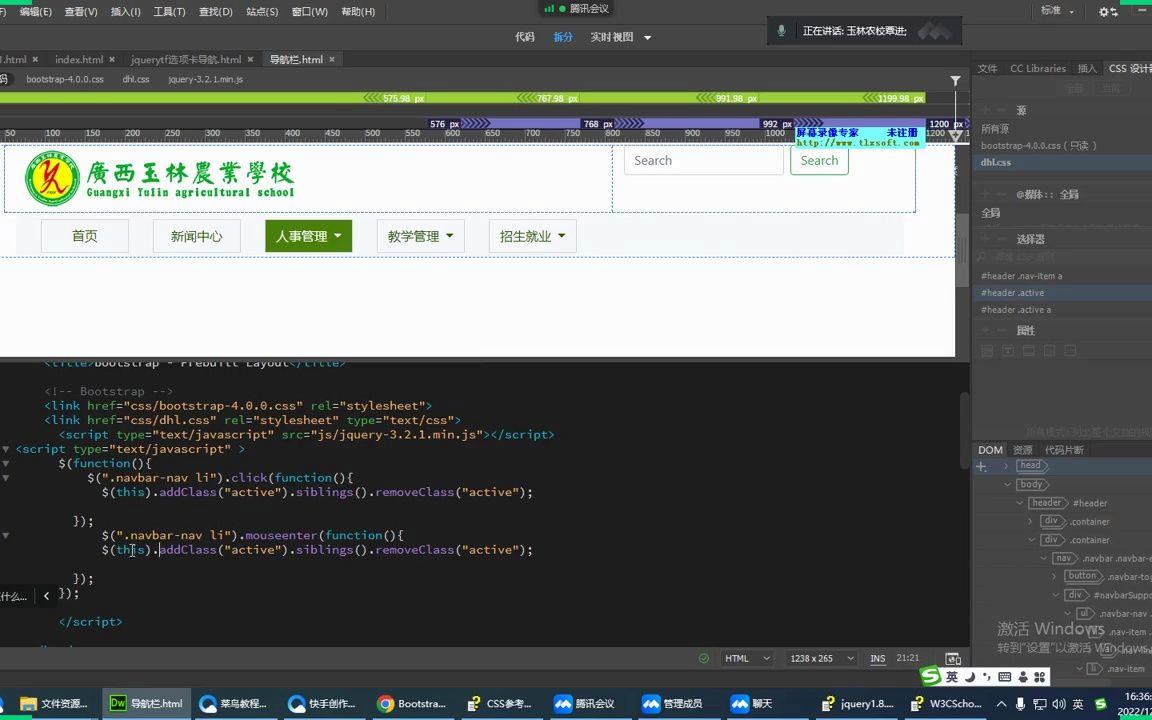Open the 标准 workspace dropdown
The width and height of the screenshot is (1152, 720).
pyautogui.click(x=1057, y=11)
